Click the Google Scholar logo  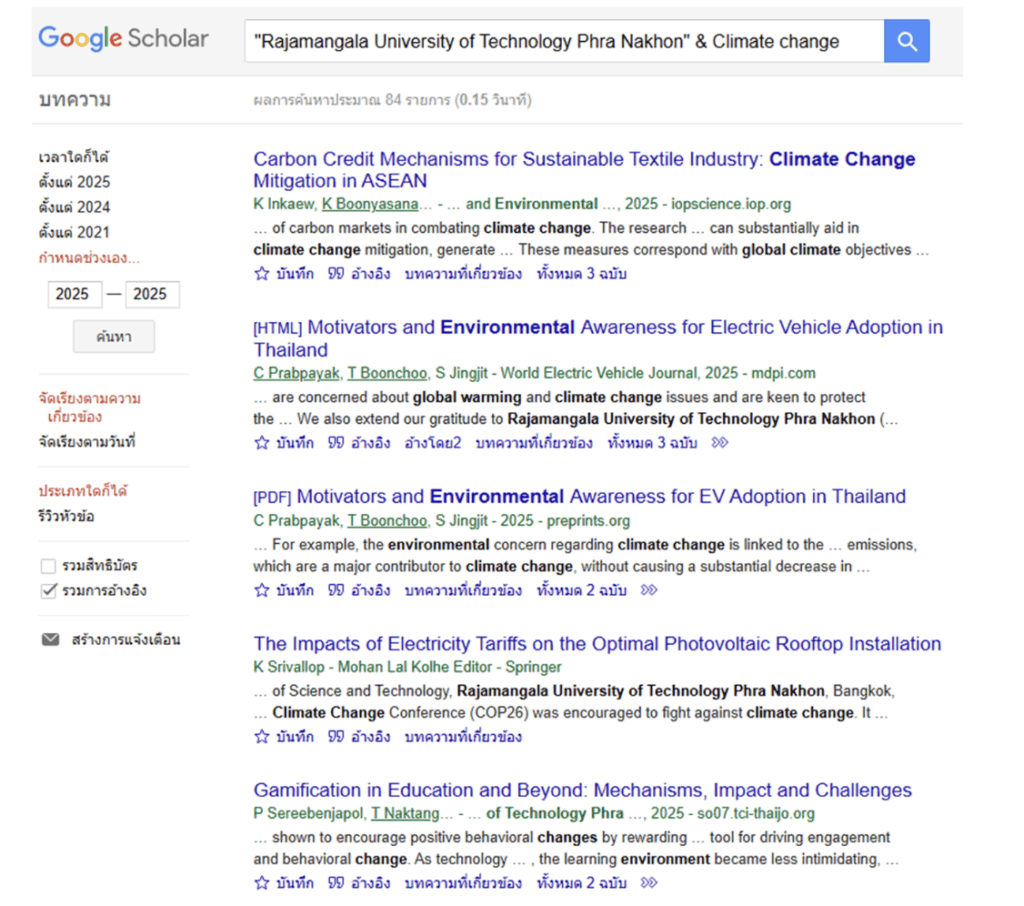[123, 39]
